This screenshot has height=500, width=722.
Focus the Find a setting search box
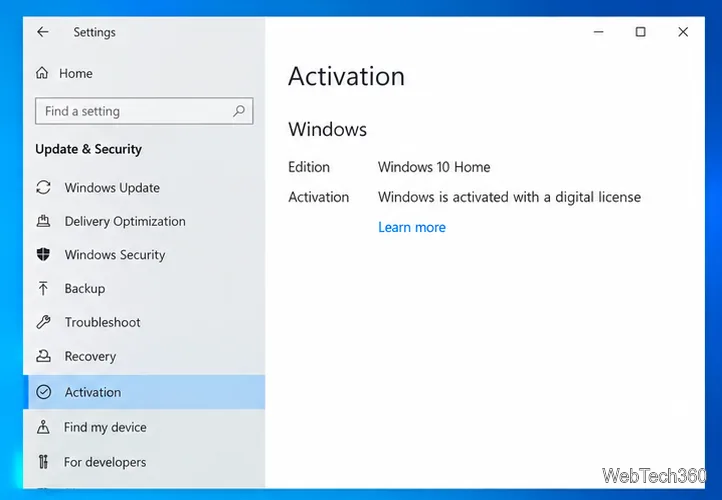(144, 111)
